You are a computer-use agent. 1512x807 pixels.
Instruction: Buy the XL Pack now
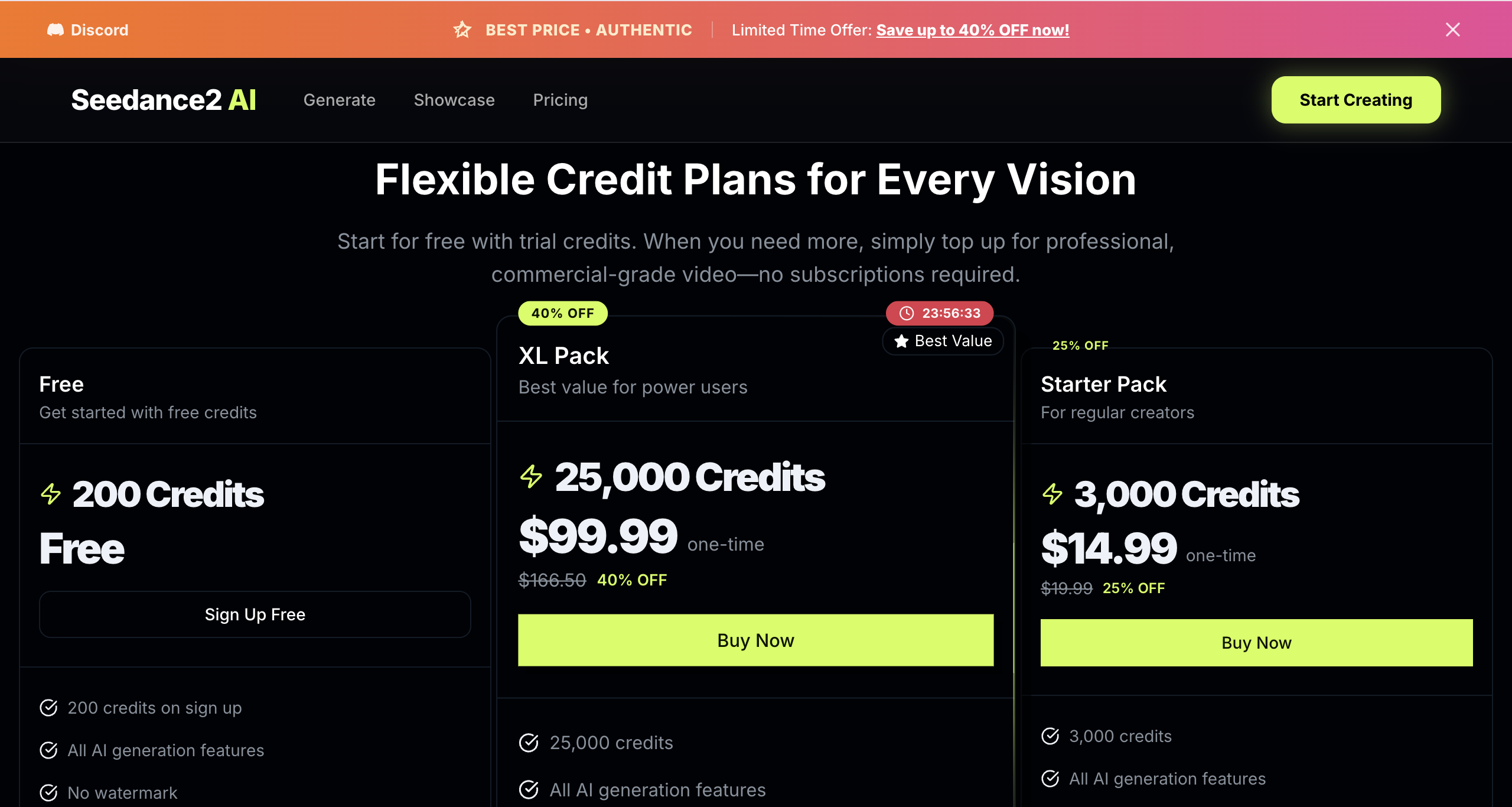click(755, 640)
